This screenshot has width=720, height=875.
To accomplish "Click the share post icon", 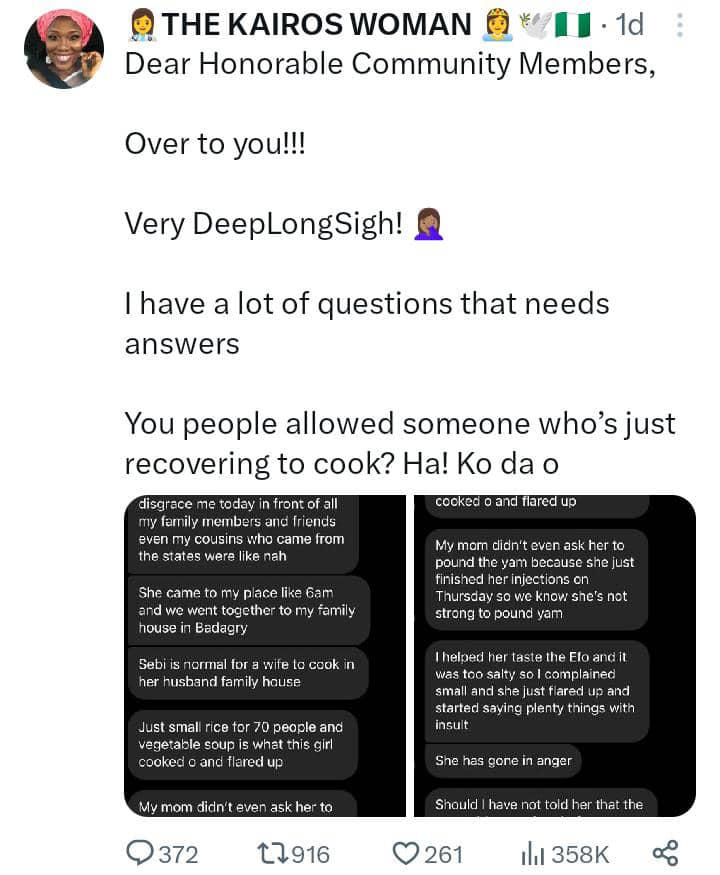I will pos(665,853).
